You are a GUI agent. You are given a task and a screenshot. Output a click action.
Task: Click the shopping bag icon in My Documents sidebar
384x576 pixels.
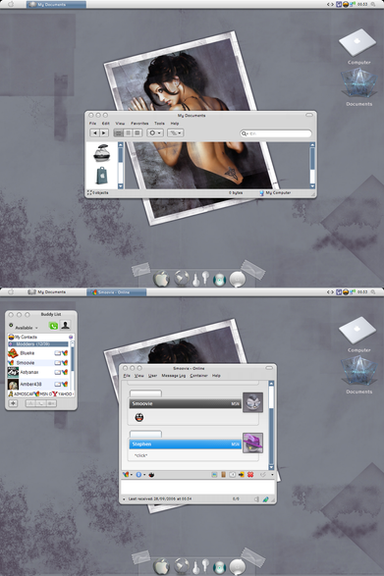point(102,175)
